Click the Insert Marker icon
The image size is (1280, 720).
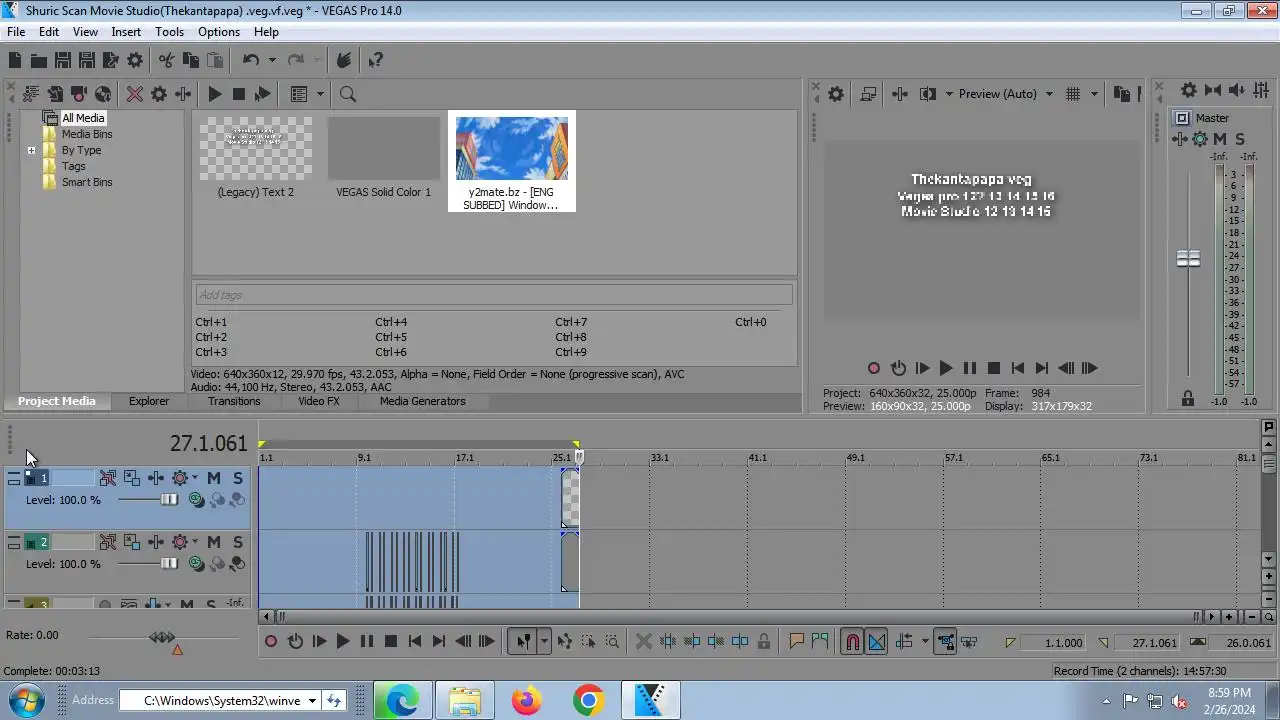pyautogui.click(x=797, y=642)
